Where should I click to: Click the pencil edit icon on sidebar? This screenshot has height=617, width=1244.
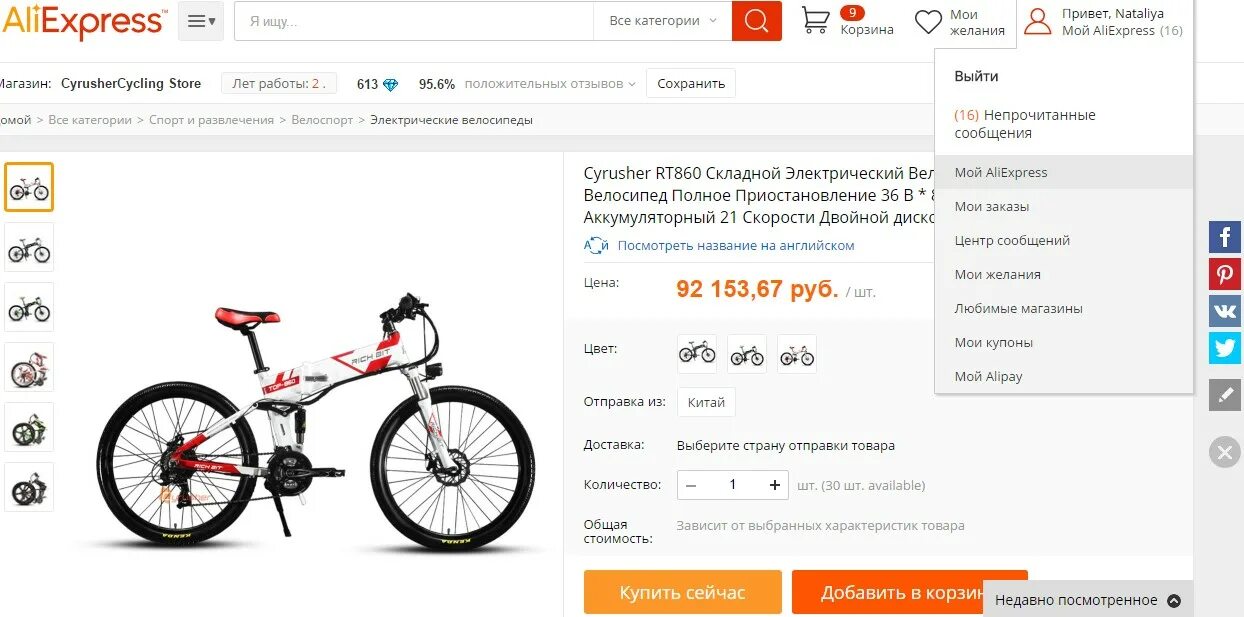[1225, 395]
